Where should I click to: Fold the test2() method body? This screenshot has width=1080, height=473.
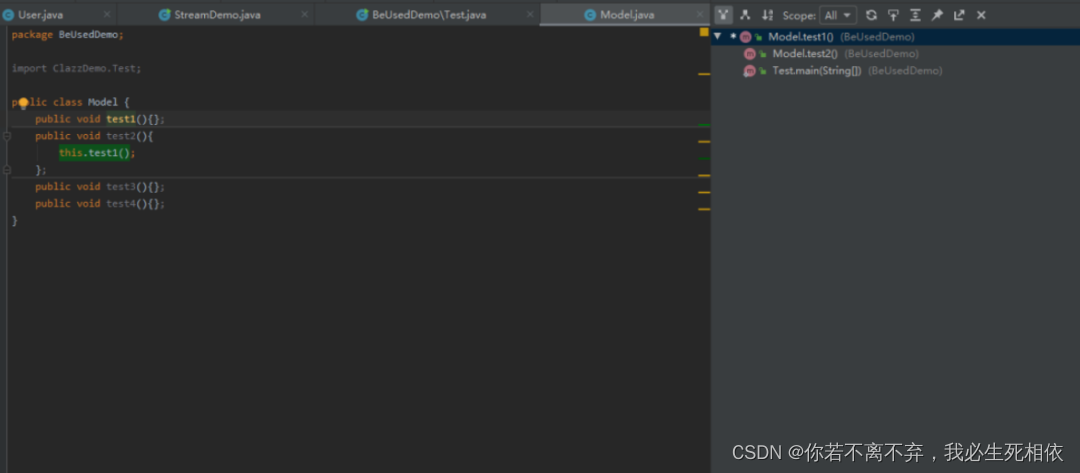tap(7, 136)
